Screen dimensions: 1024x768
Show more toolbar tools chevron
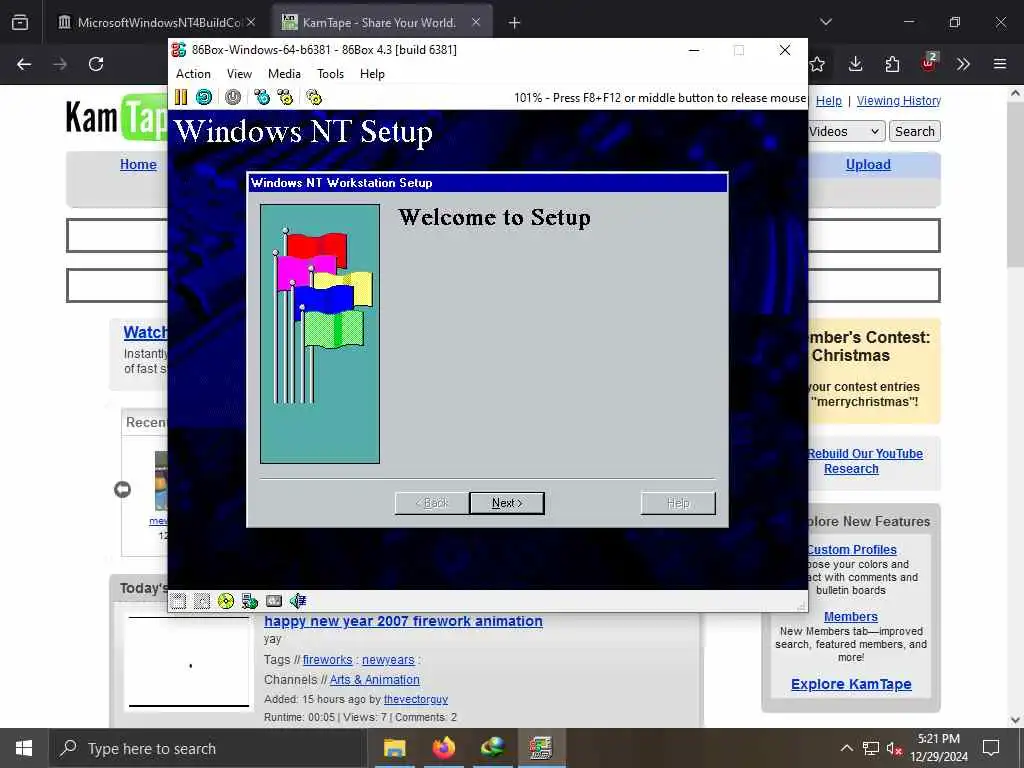[963, 64]
